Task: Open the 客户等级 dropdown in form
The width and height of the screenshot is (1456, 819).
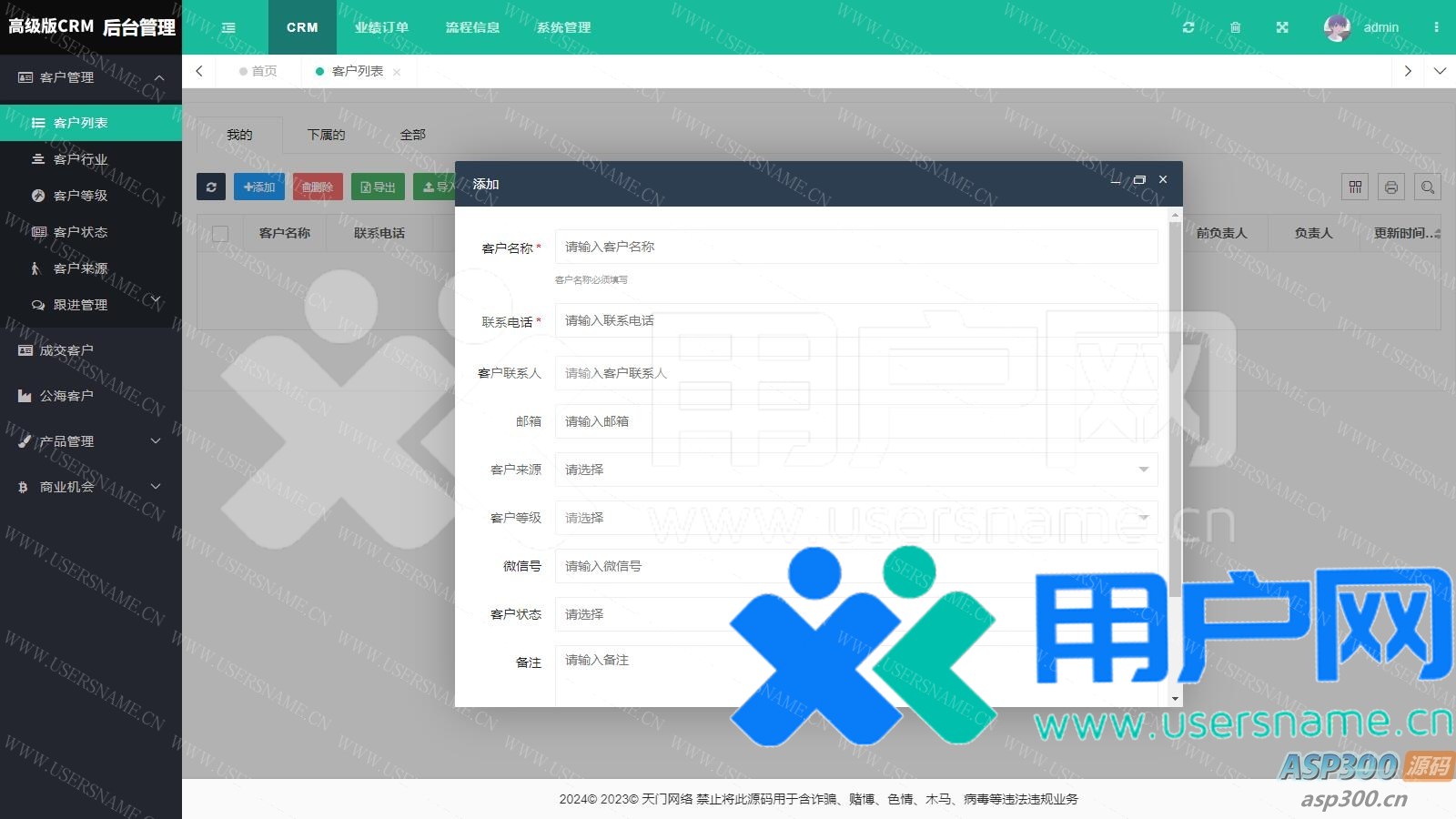Action: tap(855, 518)
